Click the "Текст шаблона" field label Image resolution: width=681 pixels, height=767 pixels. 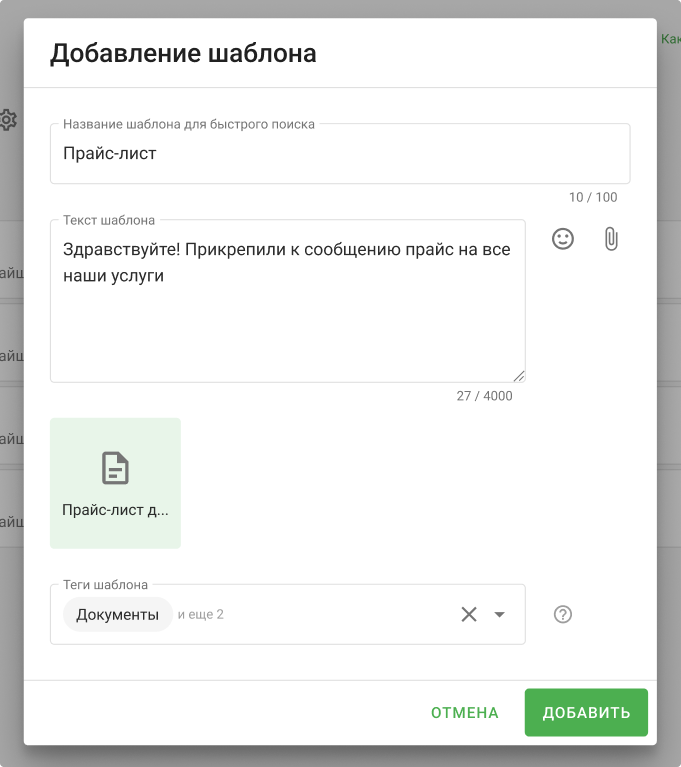tap(109, 220)
